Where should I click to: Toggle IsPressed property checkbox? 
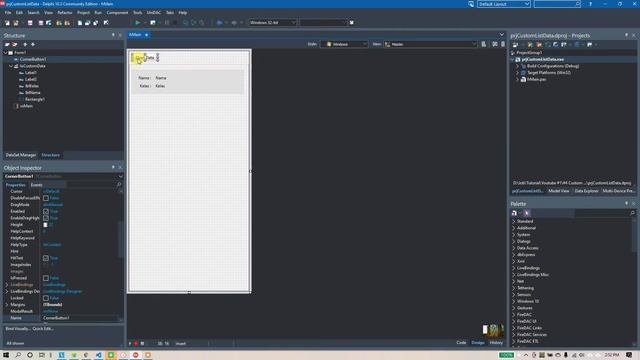(46, 278)
